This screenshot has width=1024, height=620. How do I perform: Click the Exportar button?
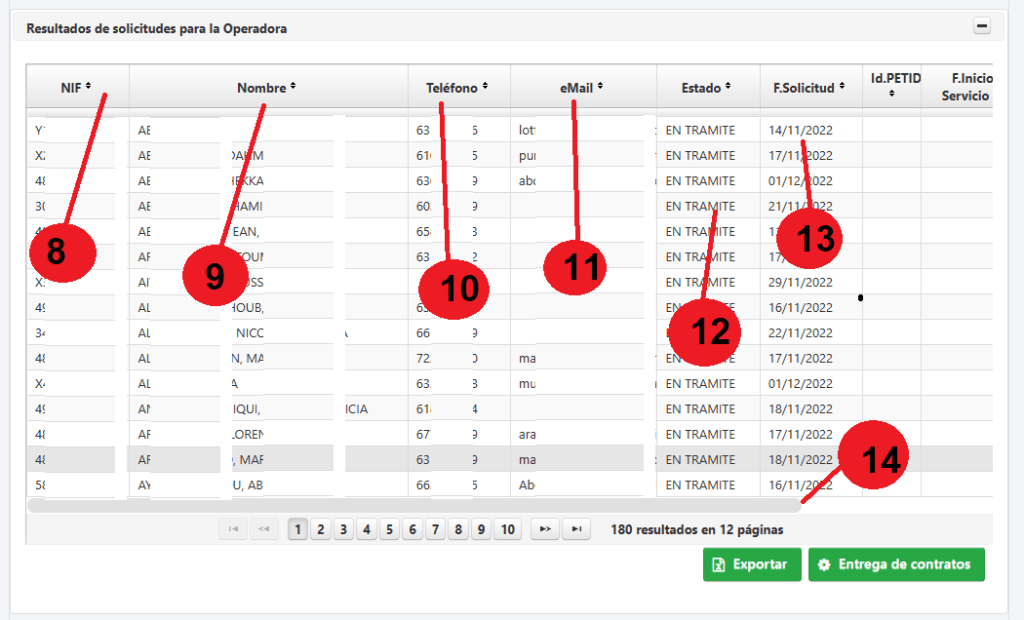point(751,564)
